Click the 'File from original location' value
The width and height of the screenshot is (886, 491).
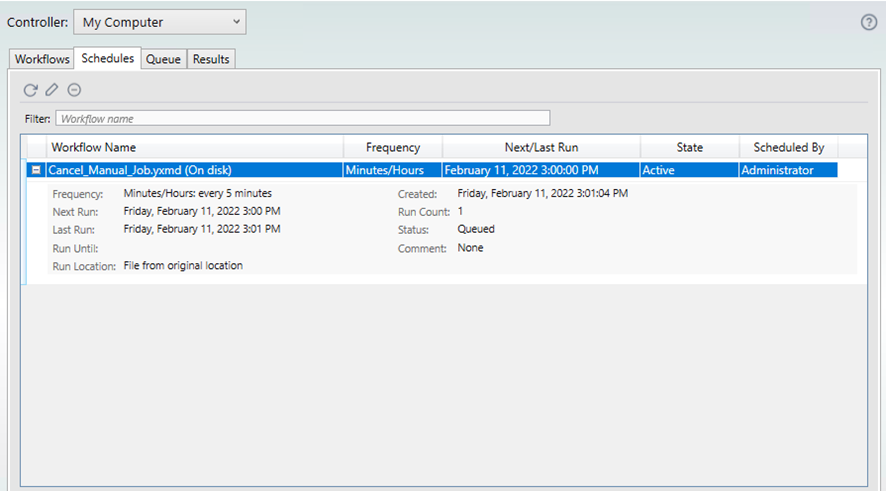pyautogui.click(x=183, y=266)
